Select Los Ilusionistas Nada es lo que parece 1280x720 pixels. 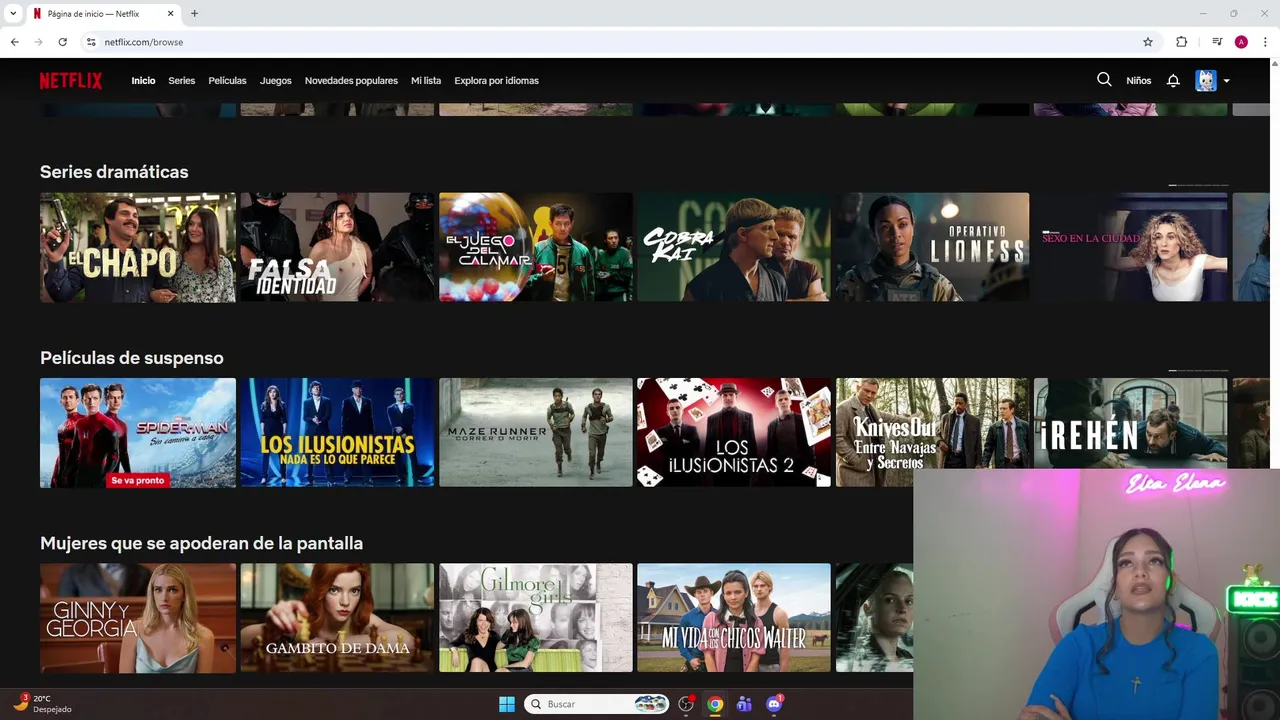click(x=337, y=433)
